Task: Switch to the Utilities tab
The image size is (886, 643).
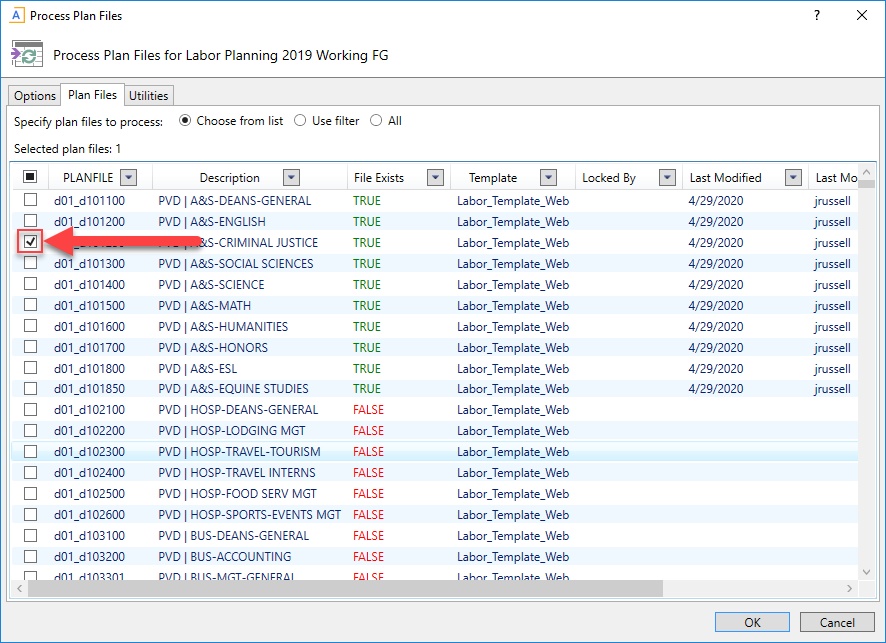Action: click(x=148, y=96)
